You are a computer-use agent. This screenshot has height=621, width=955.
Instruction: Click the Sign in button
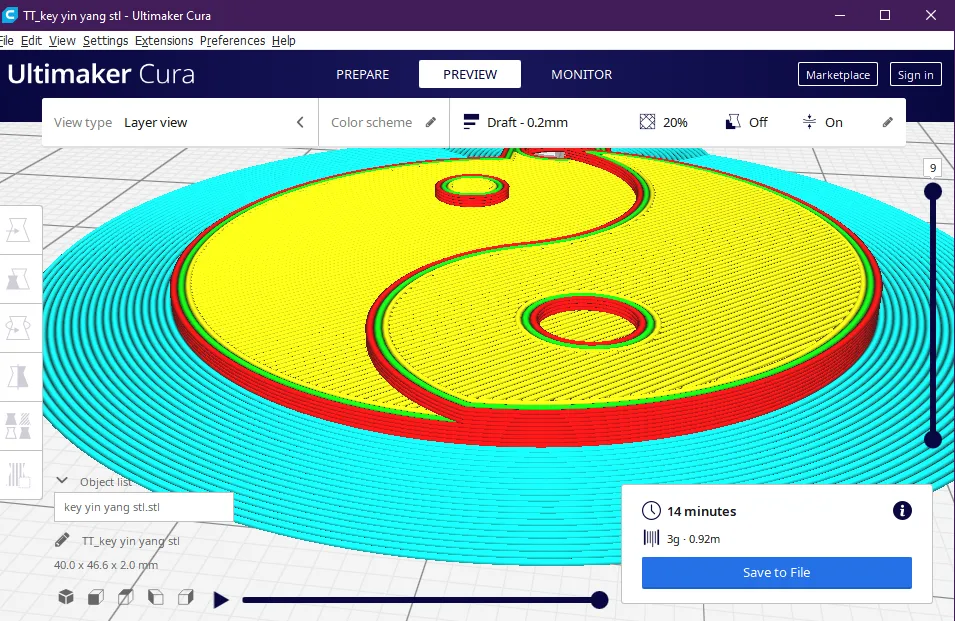[915, 74]
